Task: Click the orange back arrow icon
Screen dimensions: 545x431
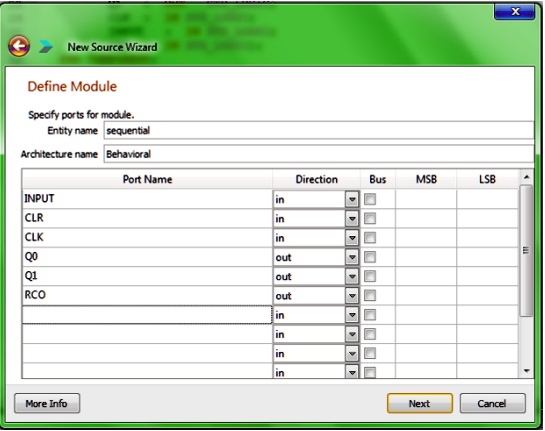Action: pos(19,46)
